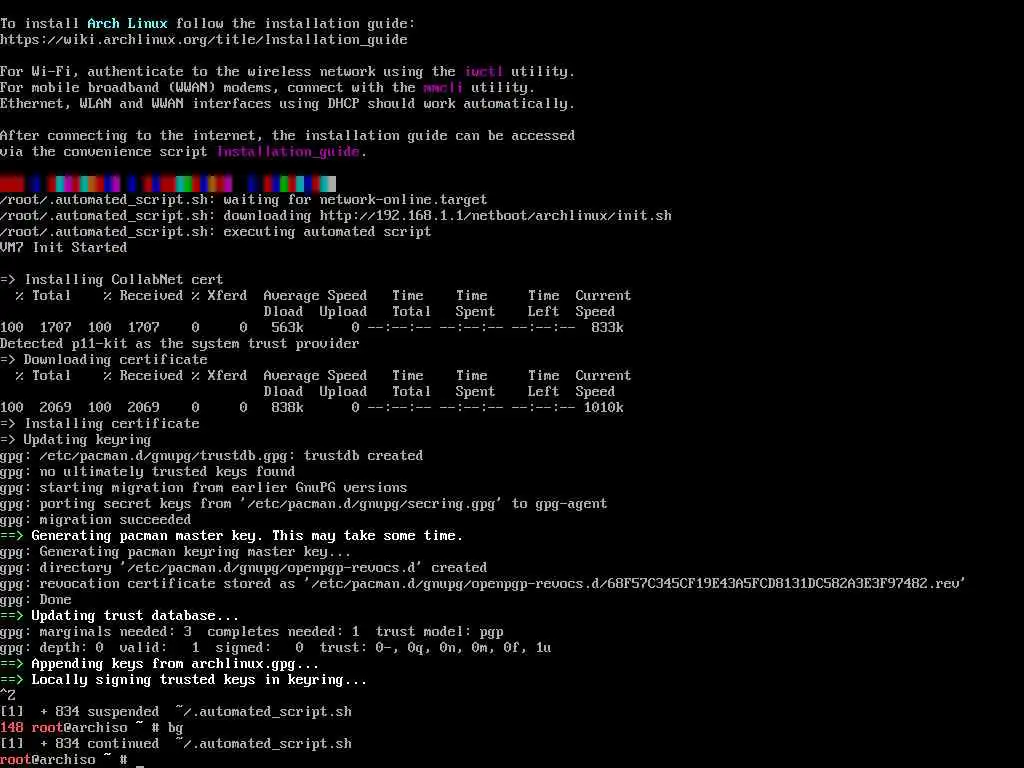Viewport: 1024px width, 768px height.
Task: Click '=> Installing CollabNet cert' line
Action: [112, 280]
